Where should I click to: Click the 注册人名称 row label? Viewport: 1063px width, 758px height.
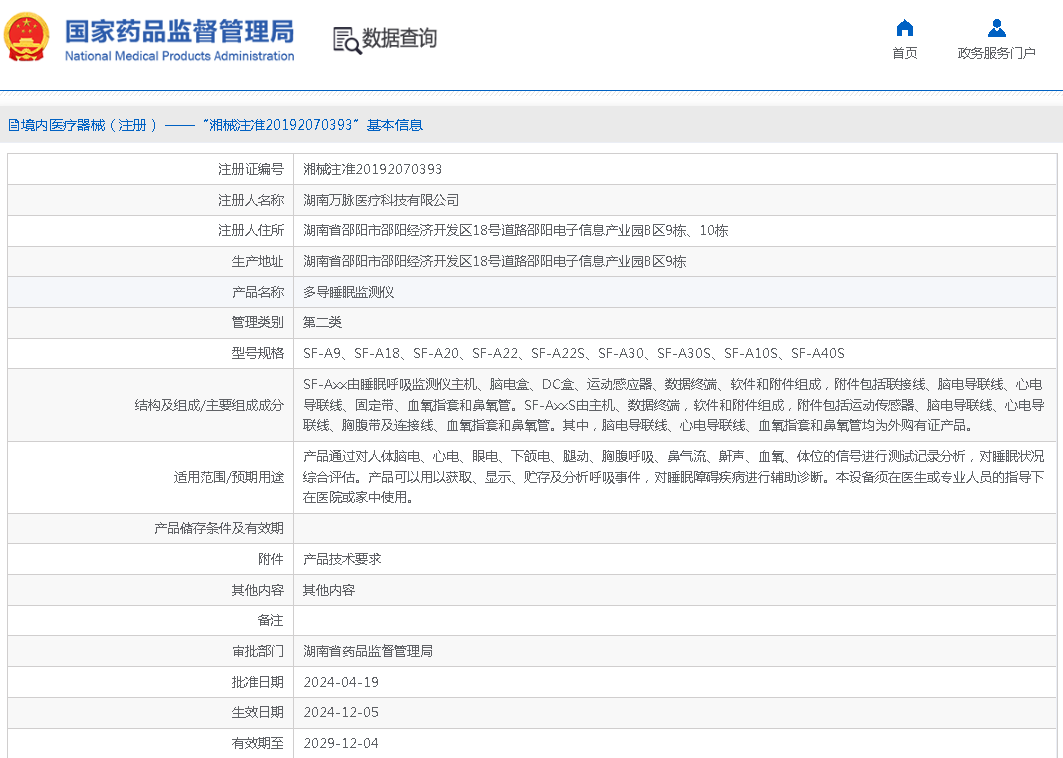[x=251, y=200]
